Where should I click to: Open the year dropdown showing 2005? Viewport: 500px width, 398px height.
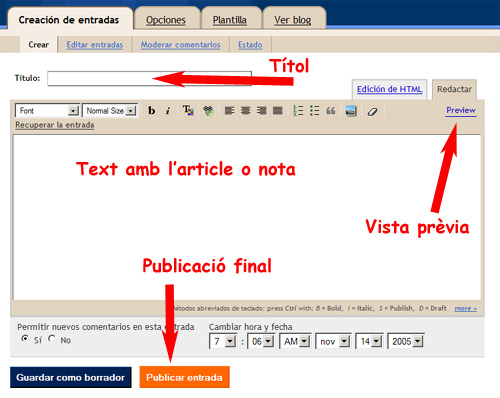pyautogui.click(x=406, y=341)
